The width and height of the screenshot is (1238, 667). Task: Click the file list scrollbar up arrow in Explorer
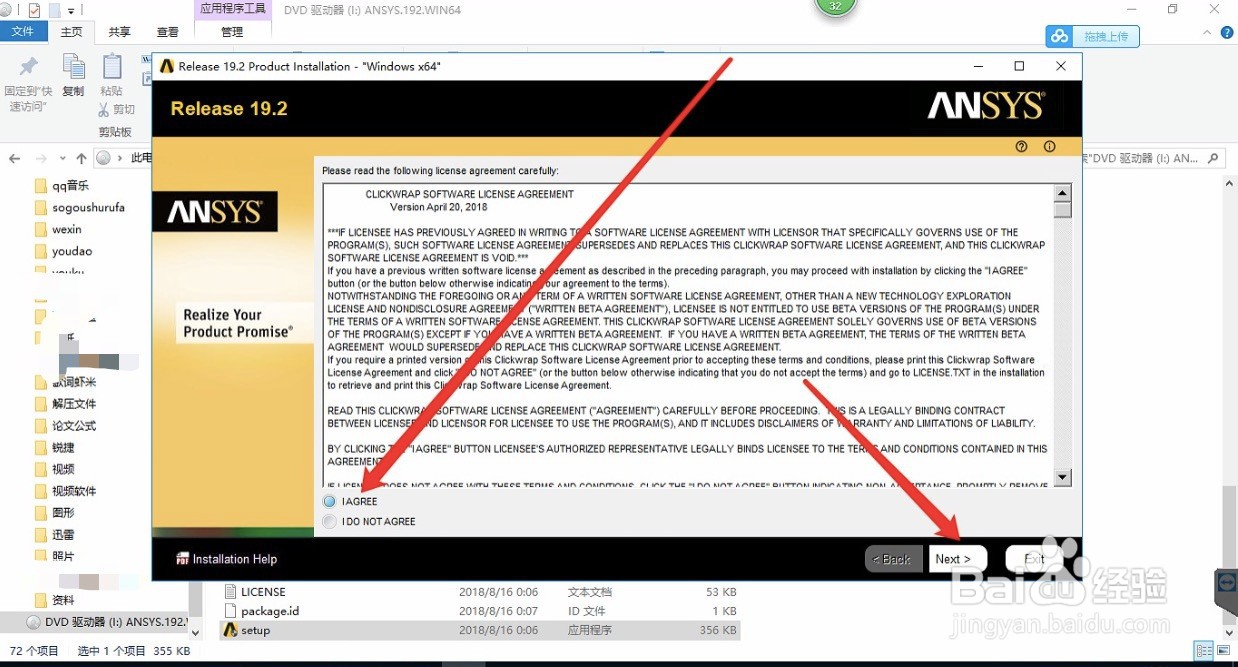tap(1228, 184)
